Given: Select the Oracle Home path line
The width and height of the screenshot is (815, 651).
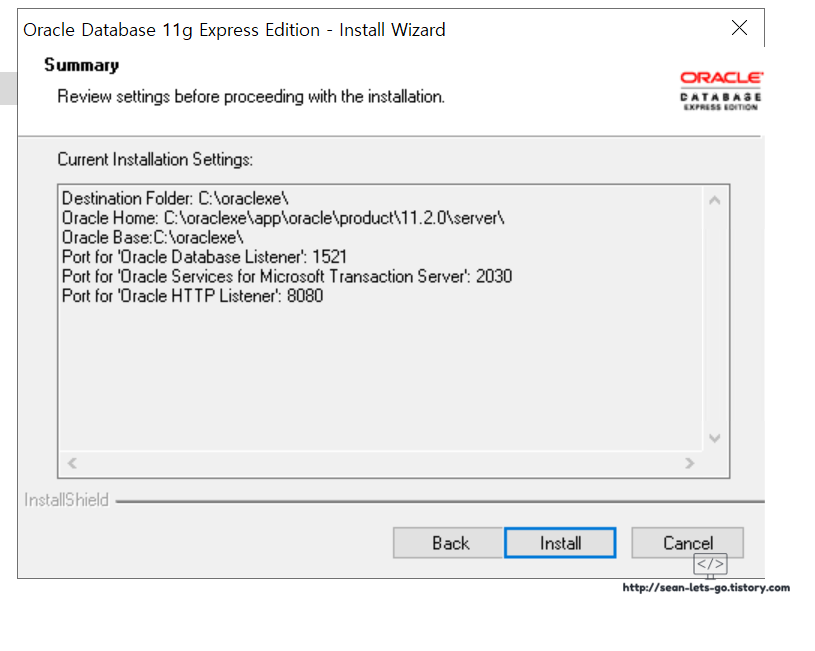Looking at the screenshot, I should pyautogui.click(x=283, y=218).
